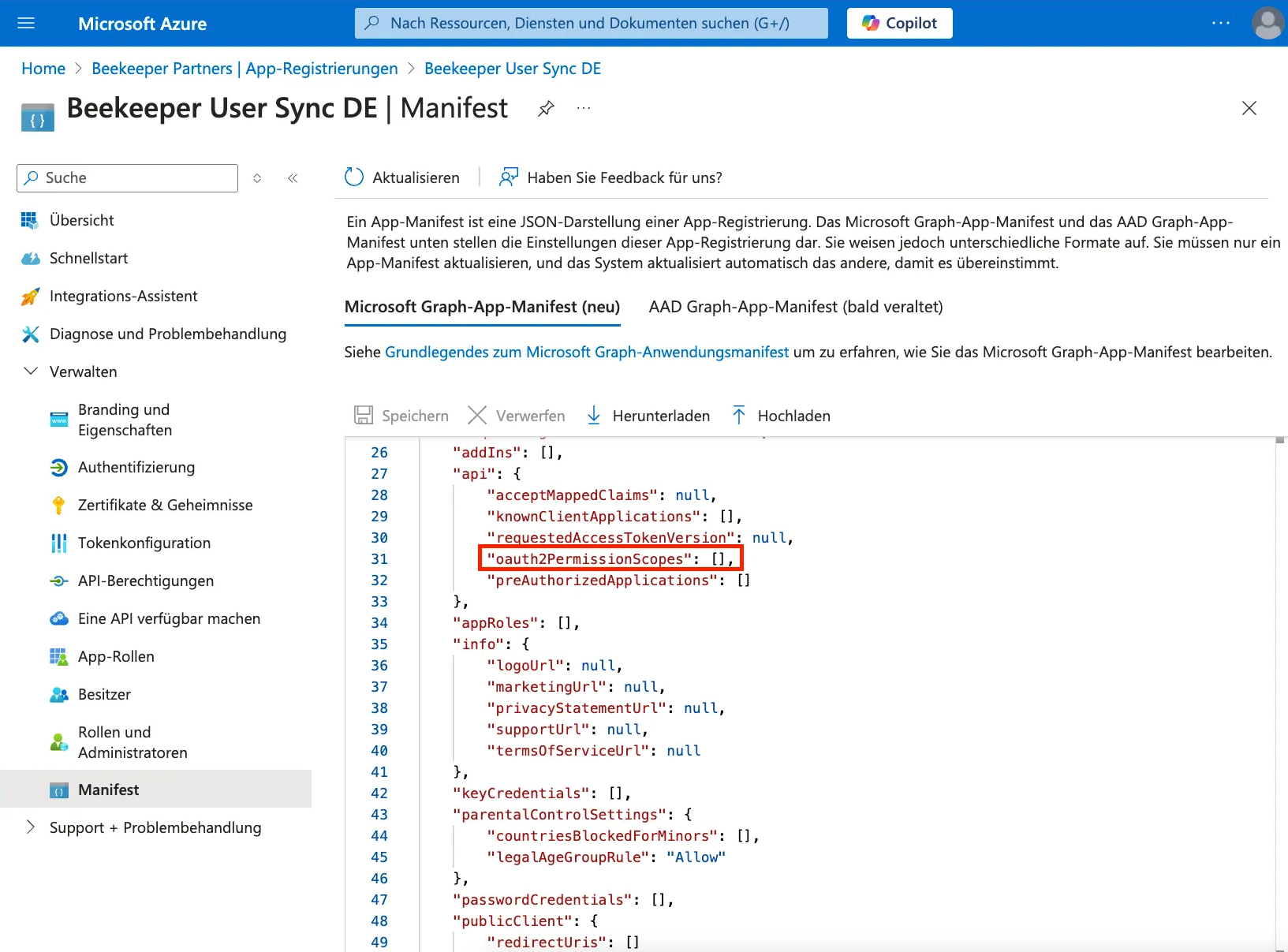1288x952 pixels.
Task: Select the Manifest sidebar item
Action: pos(156,790)
